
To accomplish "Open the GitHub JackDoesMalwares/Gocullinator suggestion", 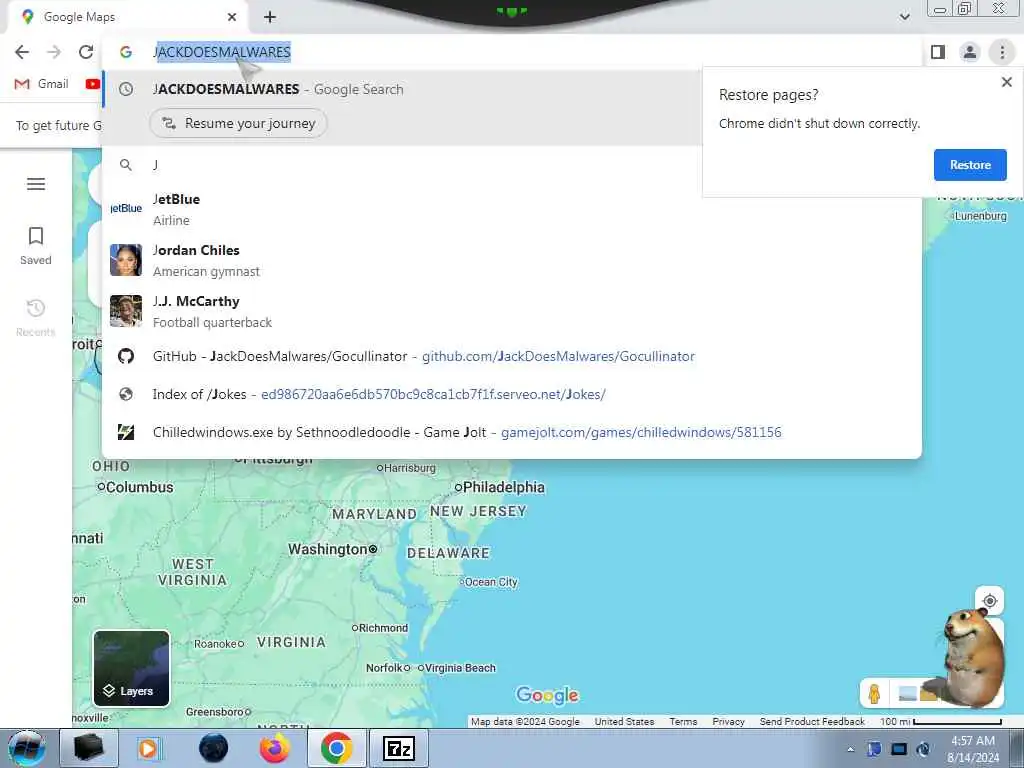I will click(x=511, y=357).
